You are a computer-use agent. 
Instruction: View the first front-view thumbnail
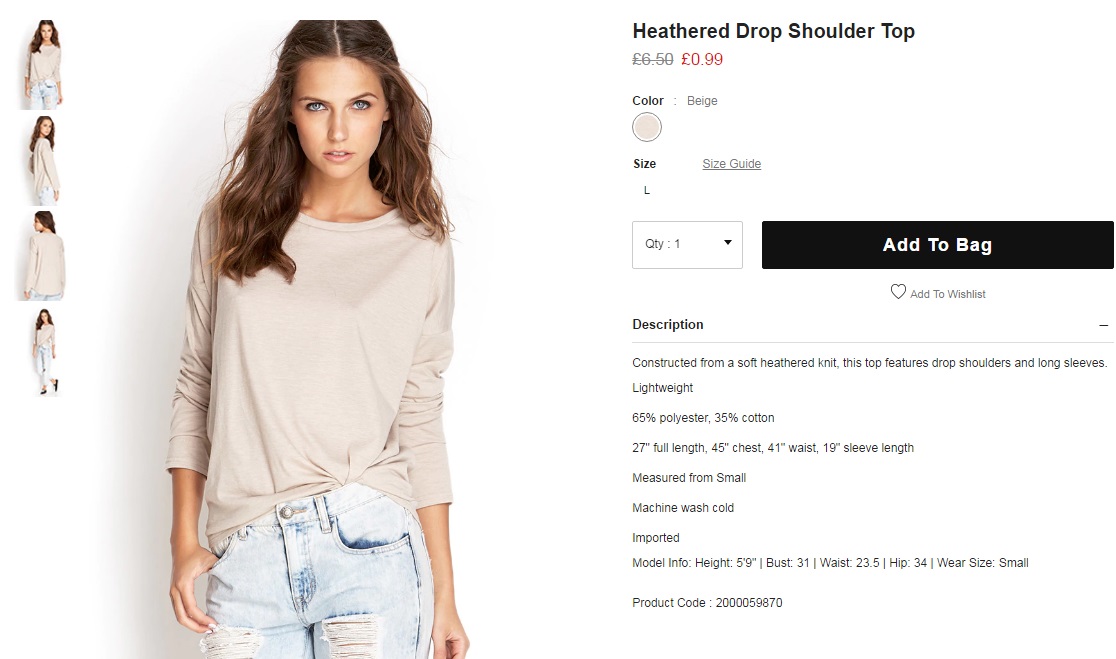(x=44, y=64)
